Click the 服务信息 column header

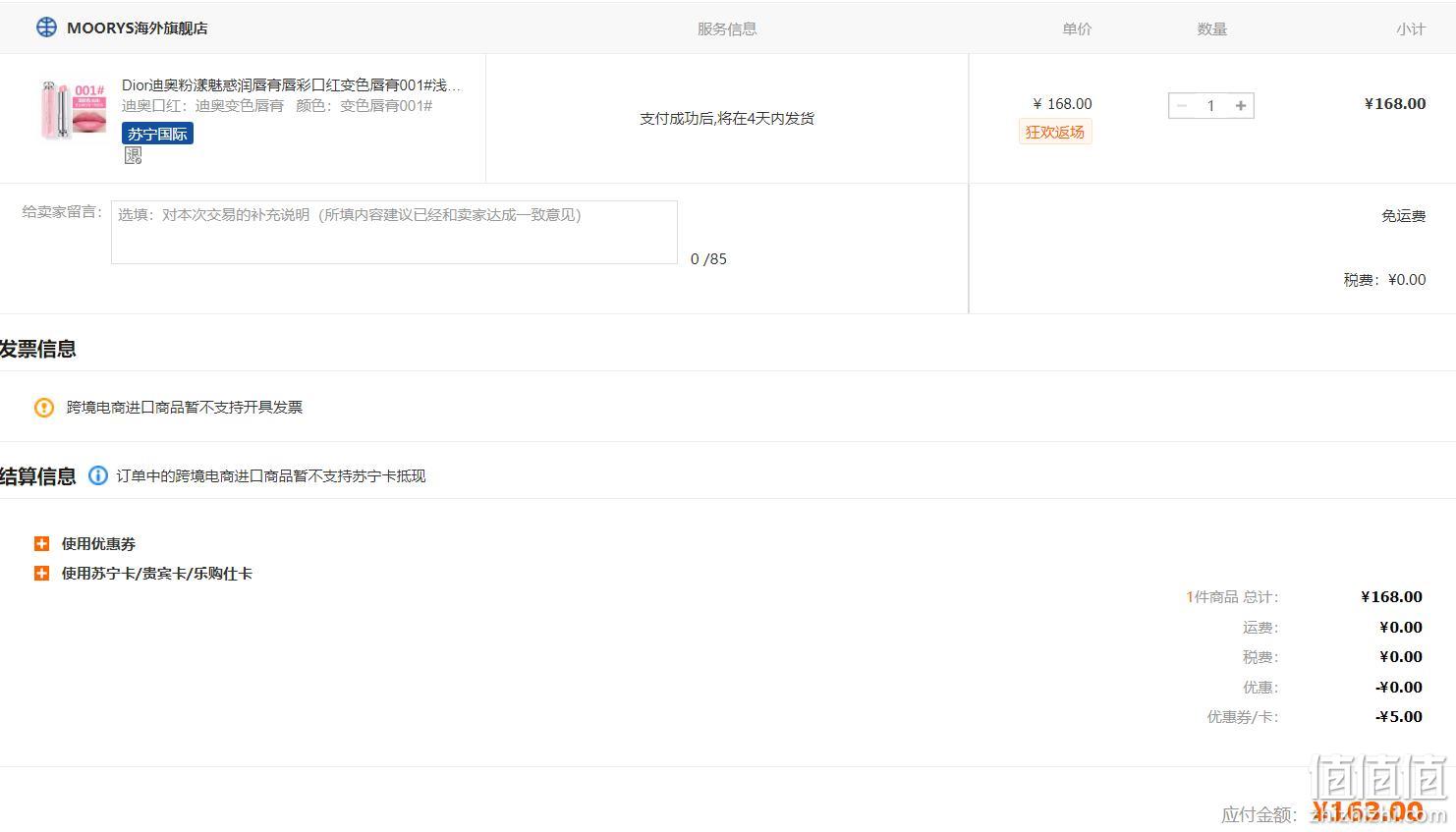tap(727, 29)
